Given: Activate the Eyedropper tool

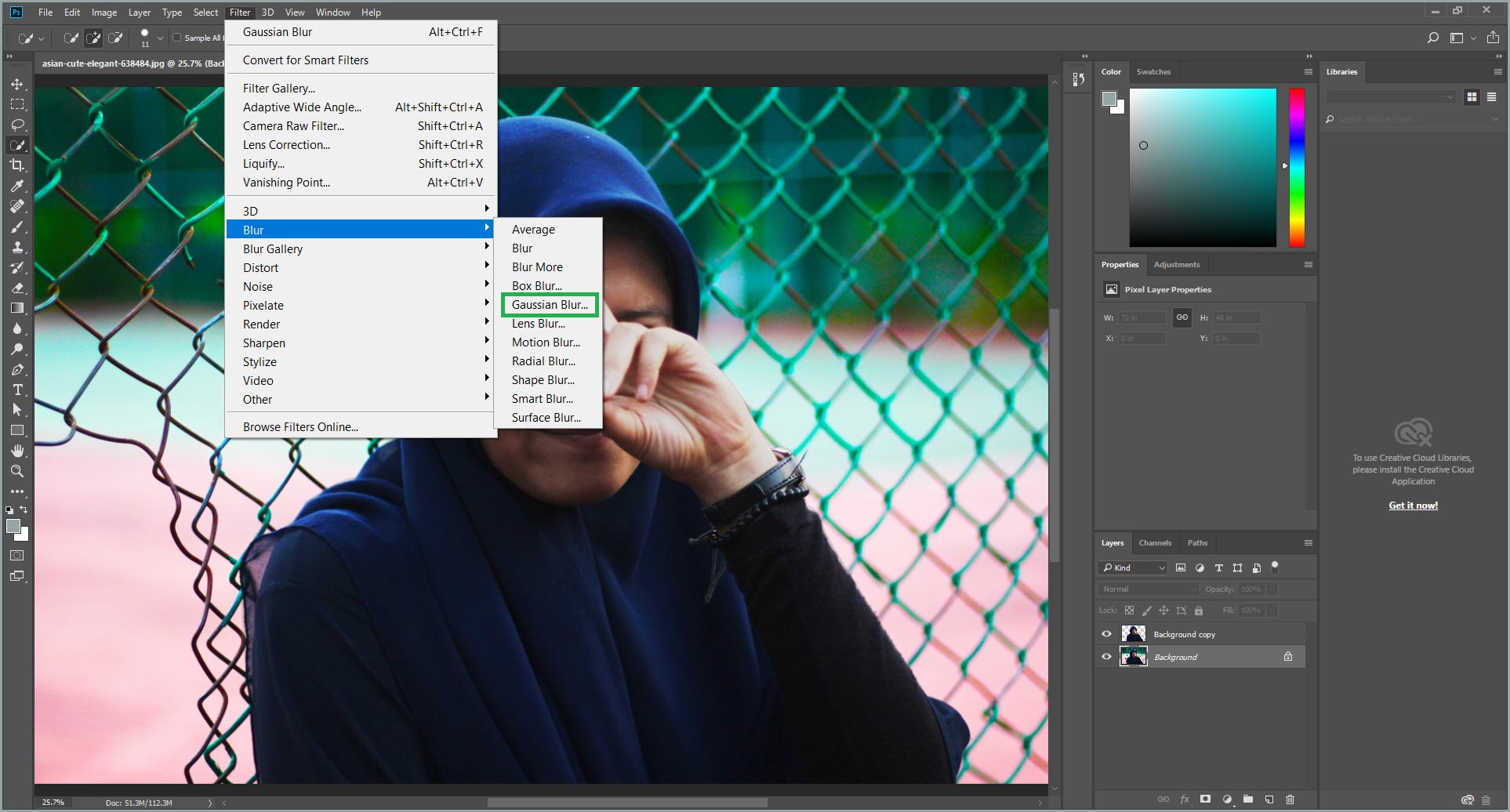Looking at the screenshot, I should click(17, 186).
